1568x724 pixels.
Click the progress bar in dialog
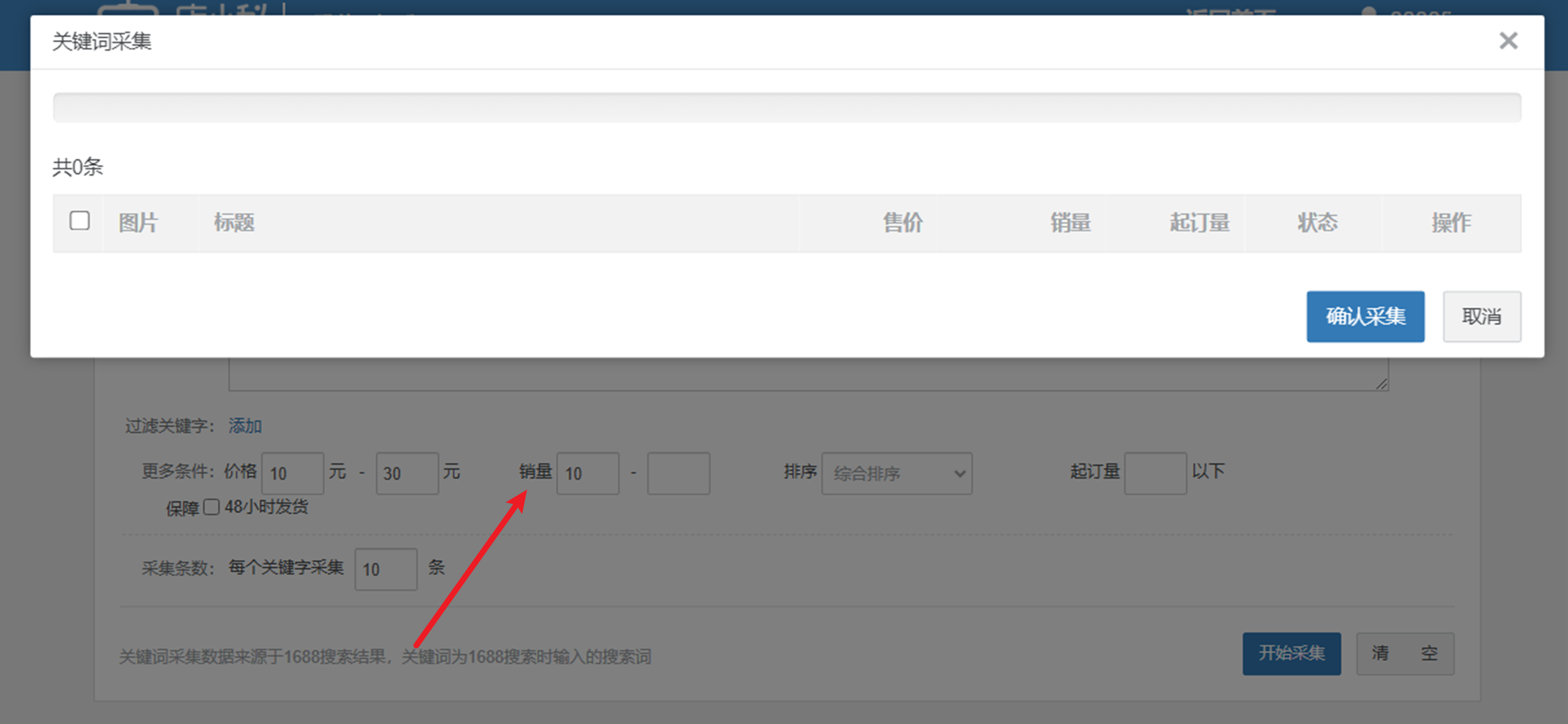point(786,108)
